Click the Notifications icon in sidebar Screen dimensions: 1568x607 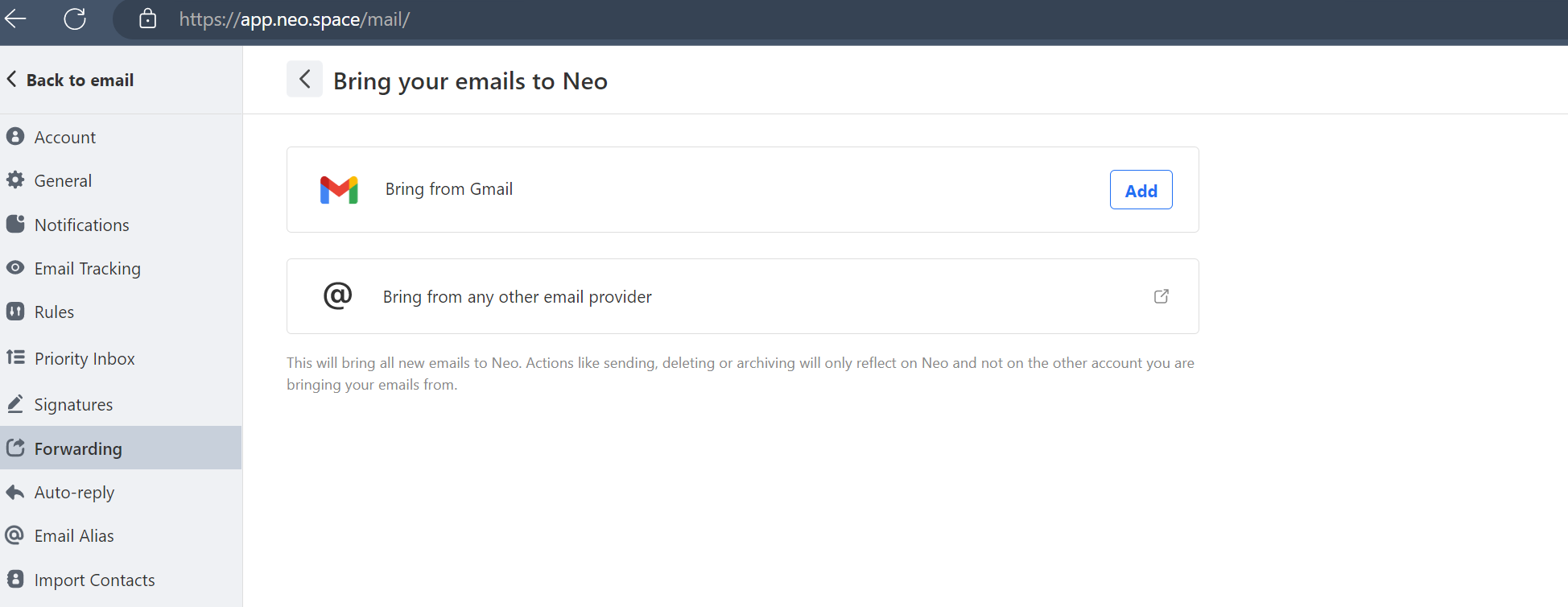point(15,224)
